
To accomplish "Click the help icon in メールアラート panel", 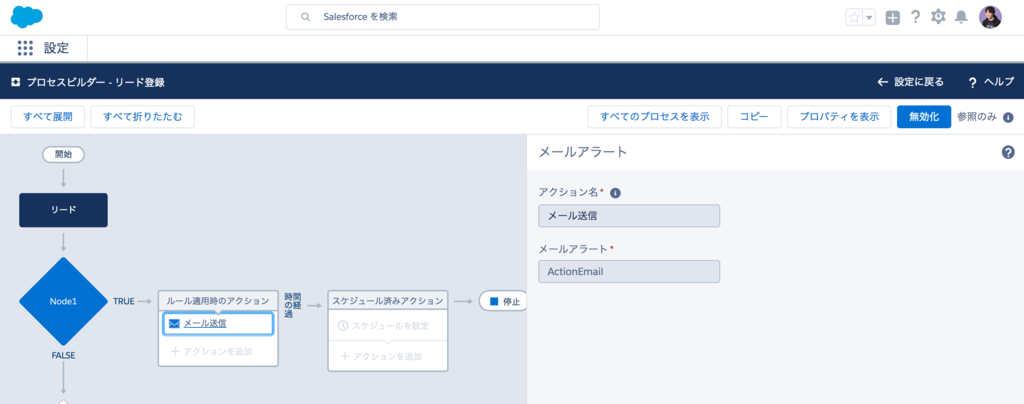I will pos(1008,153).
